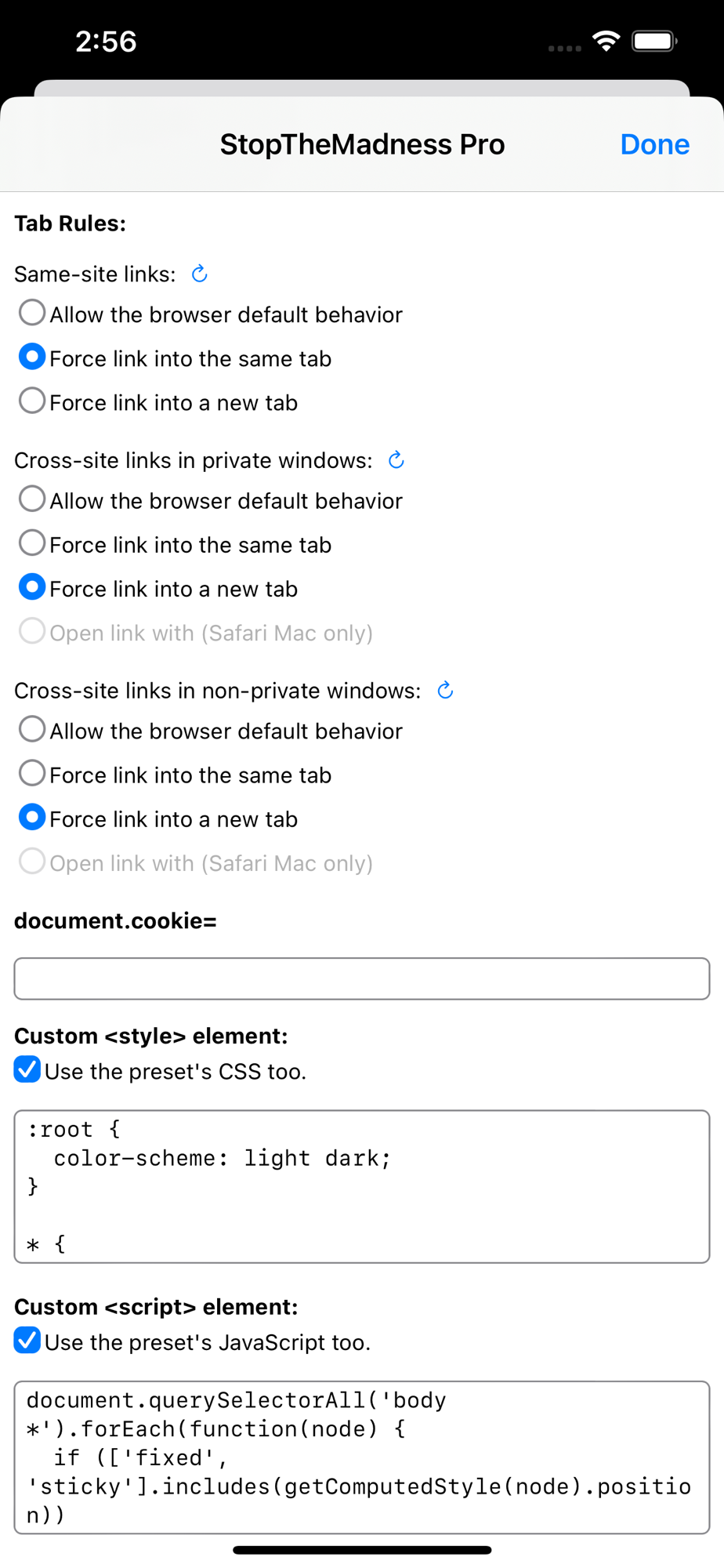Reset Cross-site links in non-private windows
The image size is (724, 1568).
[x=445, y=691]
